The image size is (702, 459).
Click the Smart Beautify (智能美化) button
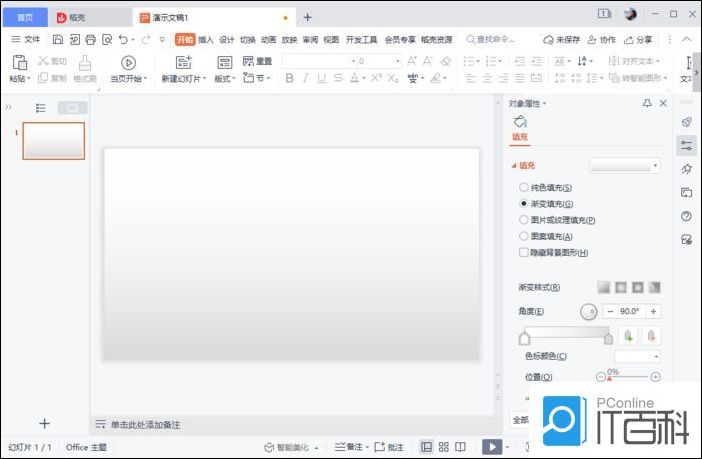(x=292, y=447)
